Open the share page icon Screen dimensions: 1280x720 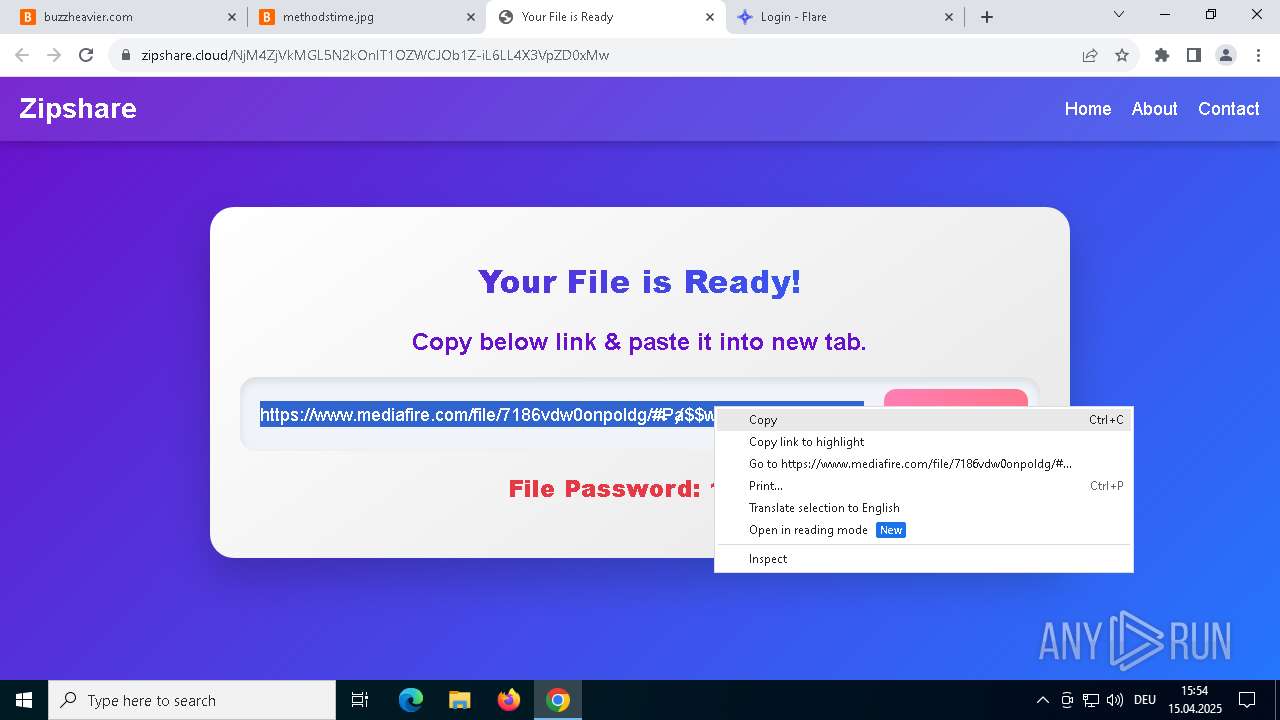tap(1090, 55)
